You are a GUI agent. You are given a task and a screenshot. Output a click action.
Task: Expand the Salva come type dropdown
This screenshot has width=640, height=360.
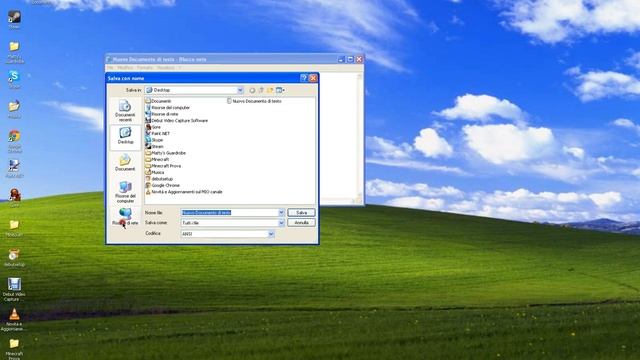(x=281, y=223)
